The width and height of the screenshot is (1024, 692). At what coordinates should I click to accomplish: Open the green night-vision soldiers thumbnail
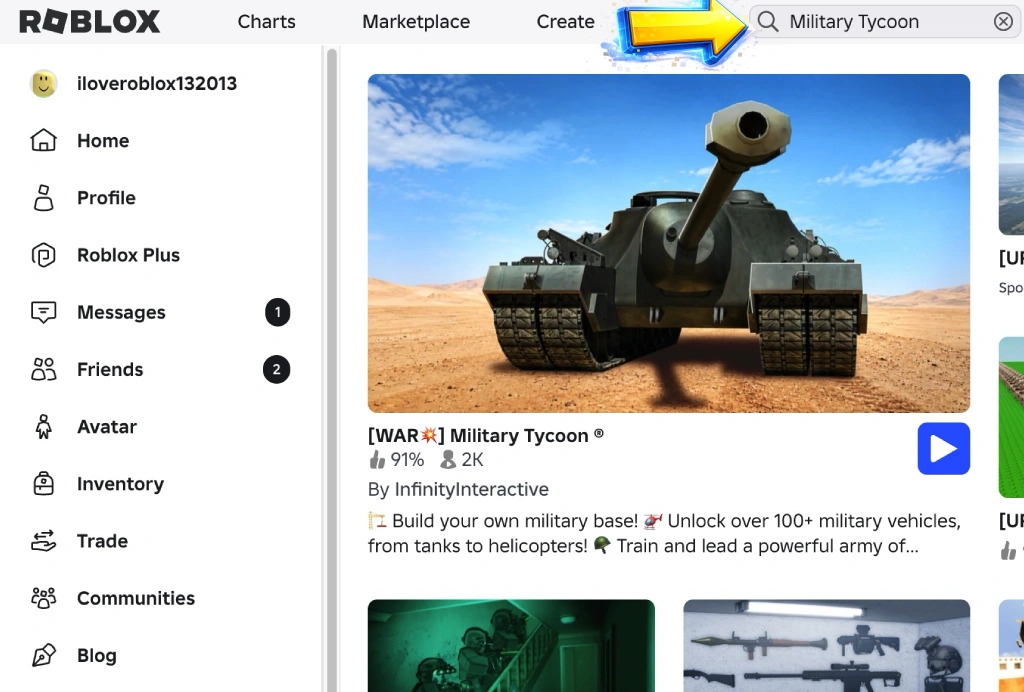tap(511, 646)
